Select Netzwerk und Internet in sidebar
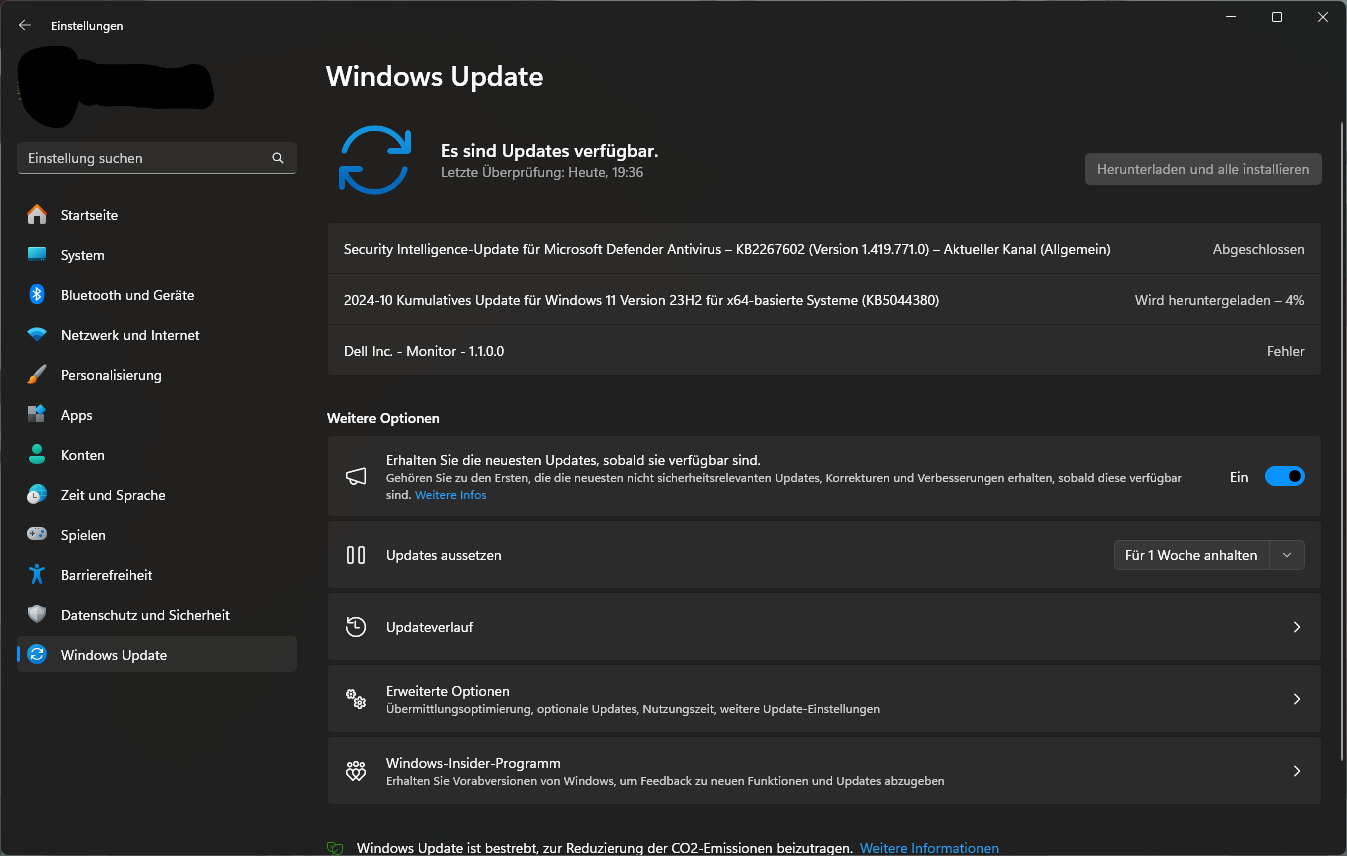Viewport: 1347px width, 856px height. click(x=157, y=335)
